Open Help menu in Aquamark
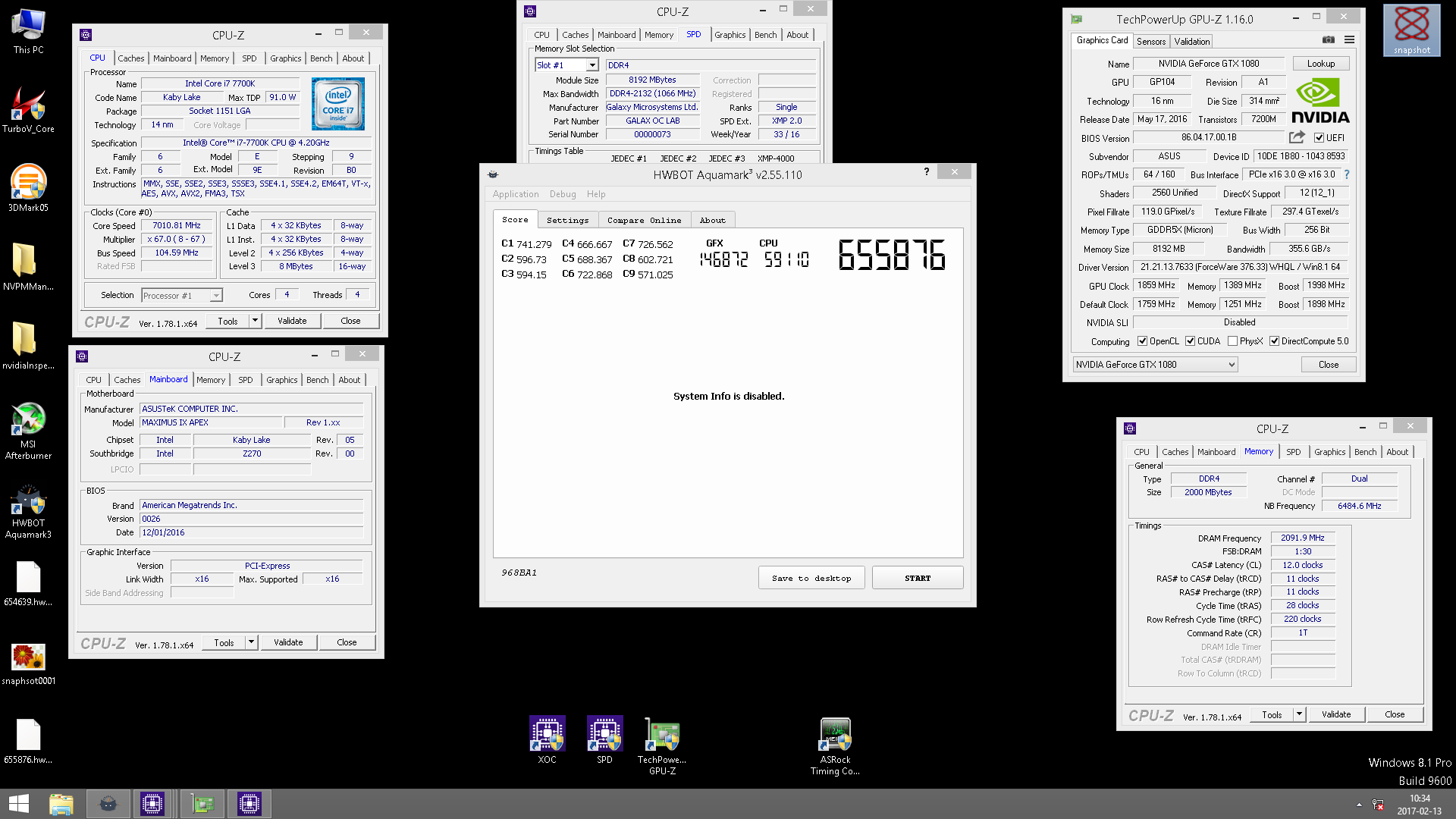The height and width of the screenshot is (819, 1456). pos(596,194)
